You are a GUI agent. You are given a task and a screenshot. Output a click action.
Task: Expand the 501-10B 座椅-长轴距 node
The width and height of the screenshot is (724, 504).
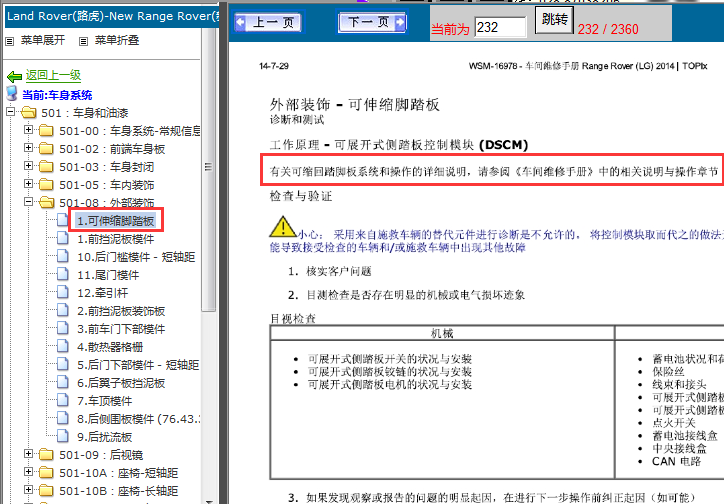point(28,490)
